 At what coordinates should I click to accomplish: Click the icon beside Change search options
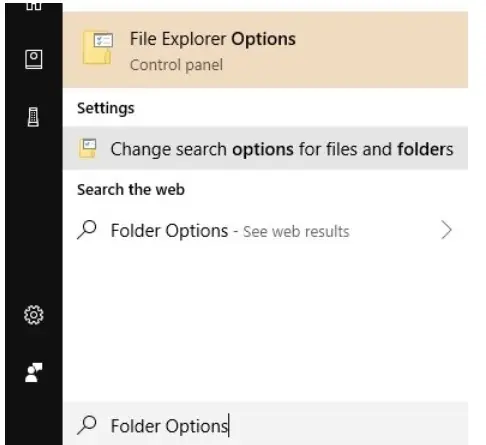point(88,148)
